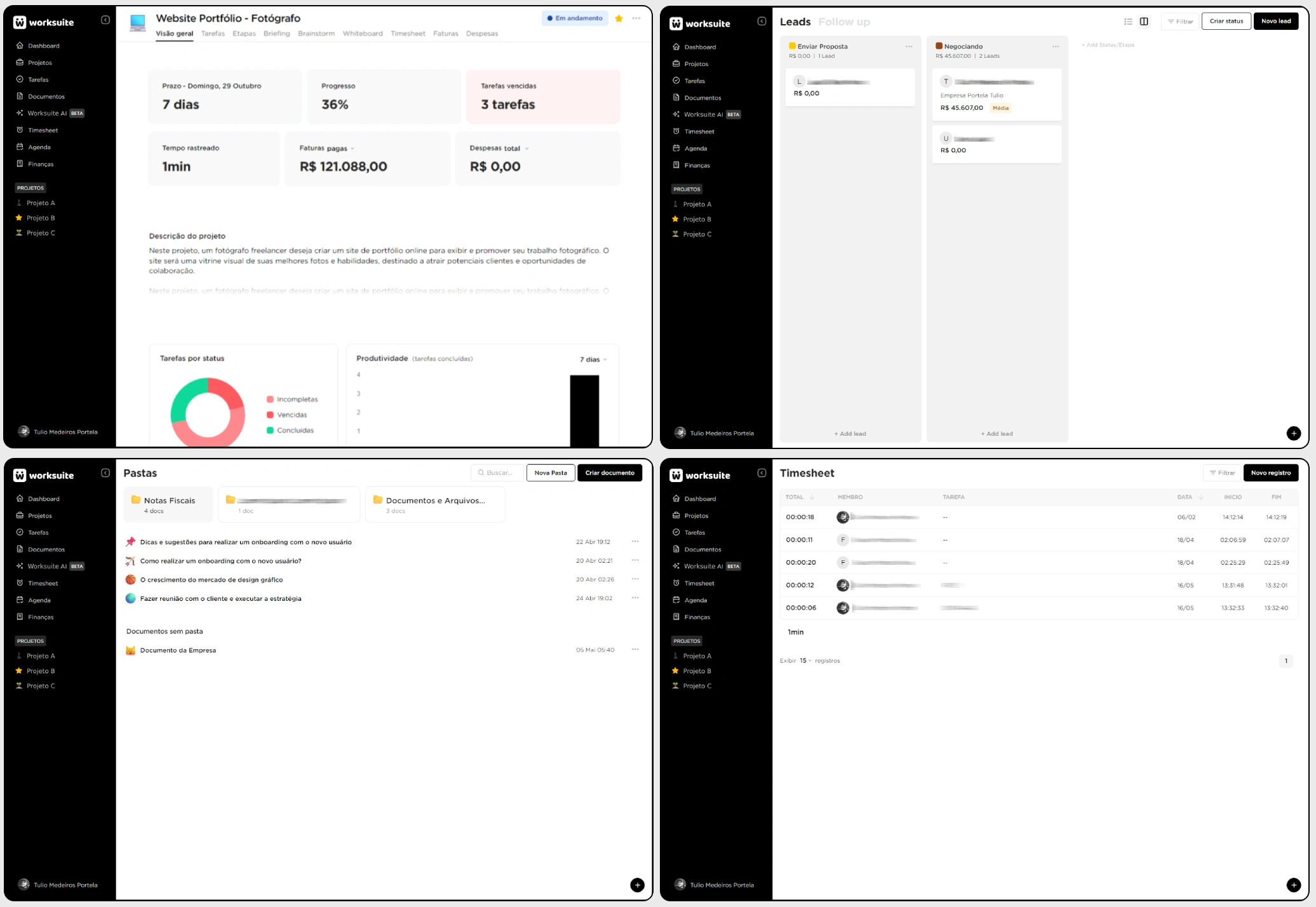Click the Filtrar icon button in Leads
The image size is (1316, 907).
click(1180, 22)
